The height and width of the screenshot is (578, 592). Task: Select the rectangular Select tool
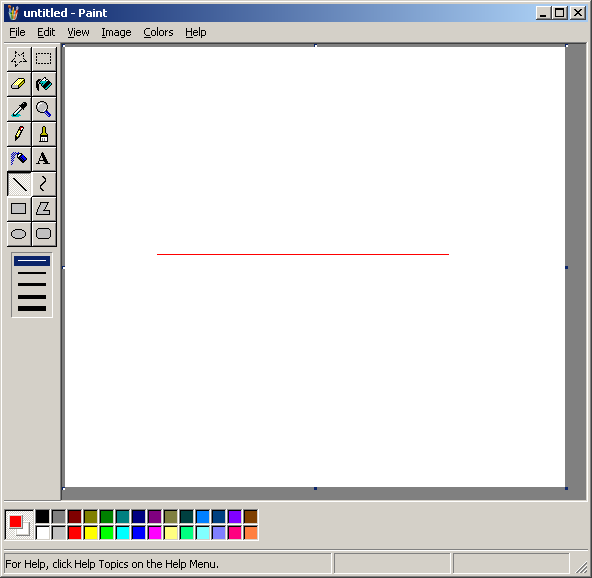click(44, 59)
